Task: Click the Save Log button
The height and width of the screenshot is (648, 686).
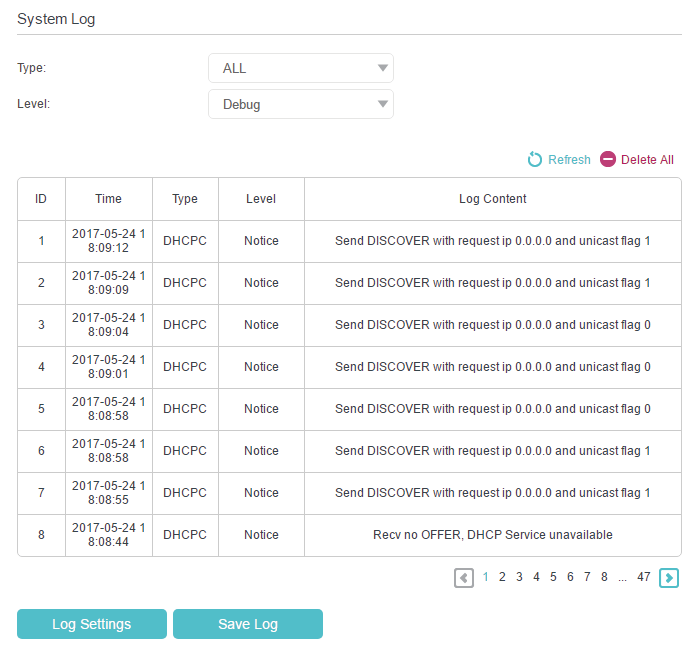Action: pyautogui.click(x=248, y=624)
